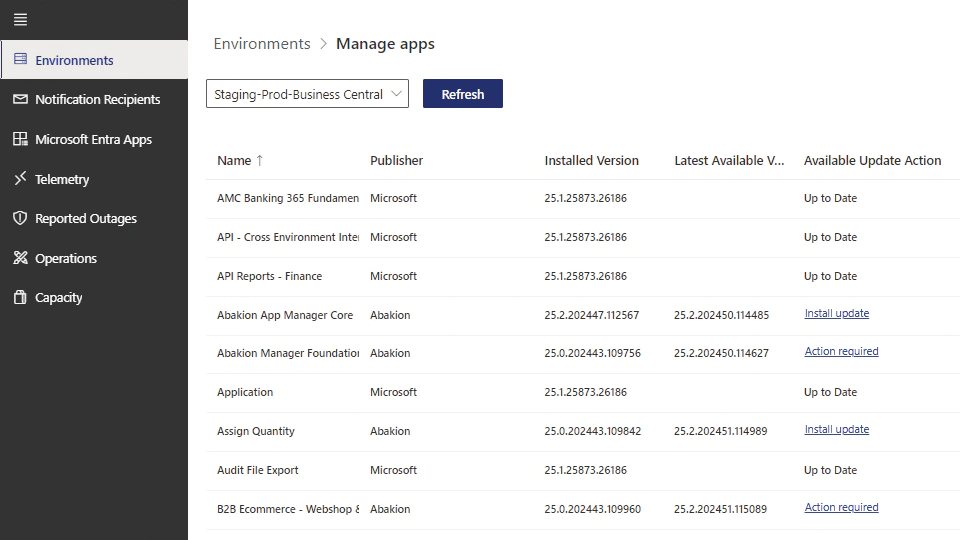Screen dimensions: 960x540
Task: Install update for Assign Quantity
Action: click(836, 430)
